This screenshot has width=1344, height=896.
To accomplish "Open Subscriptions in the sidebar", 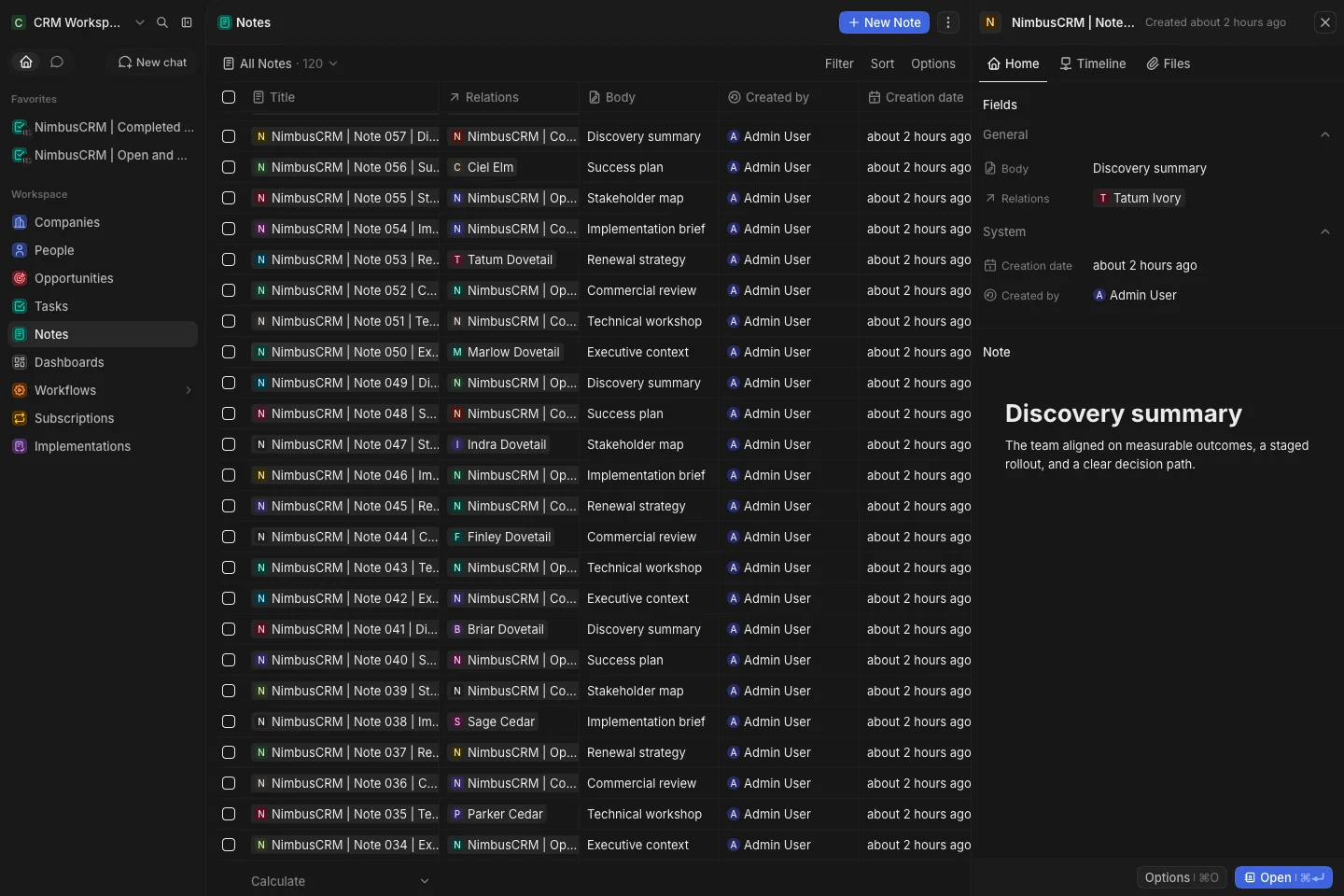I will point(103,418).
